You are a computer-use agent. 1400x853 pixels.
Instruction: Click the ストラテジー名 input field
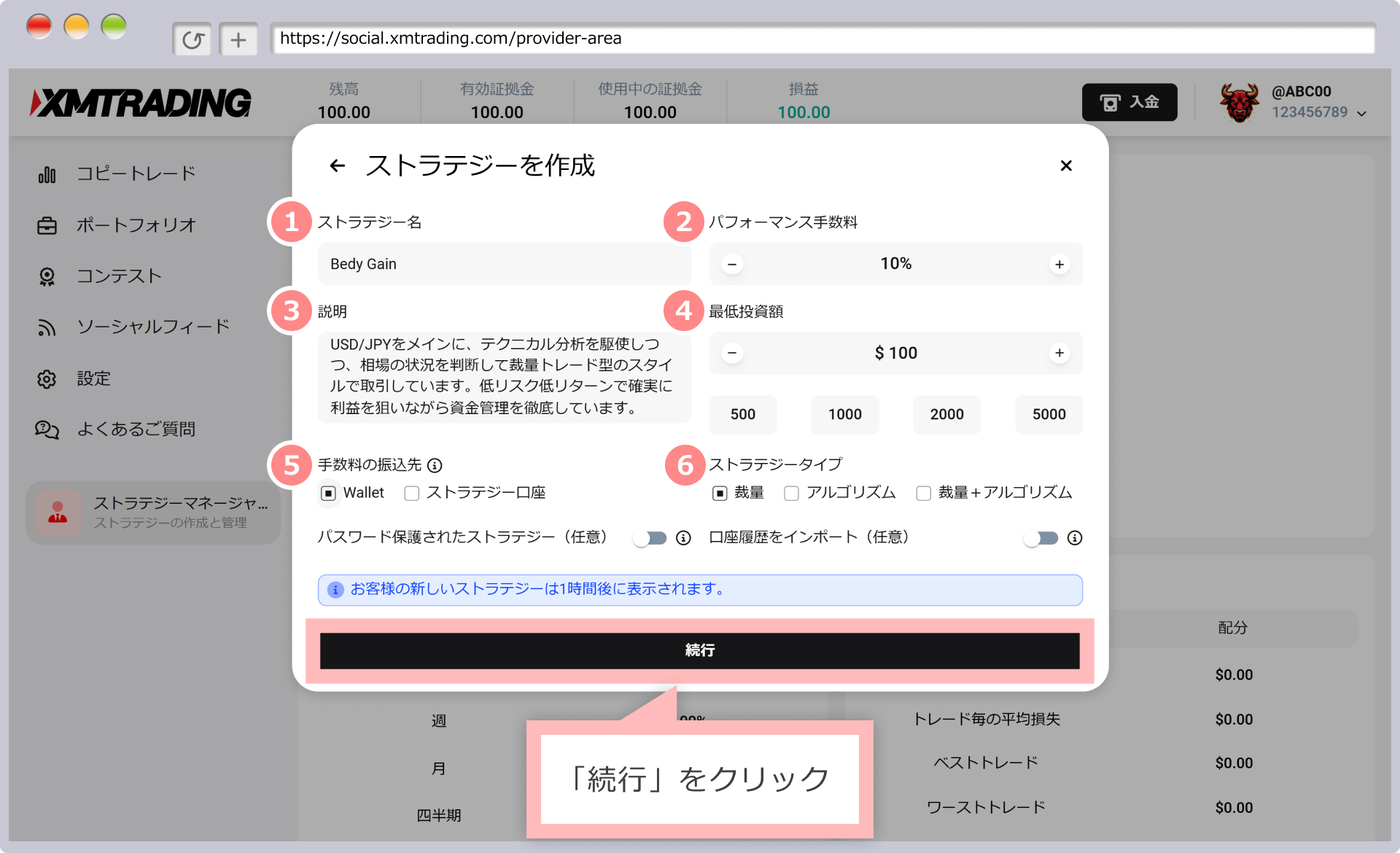(x=504, y=264)
